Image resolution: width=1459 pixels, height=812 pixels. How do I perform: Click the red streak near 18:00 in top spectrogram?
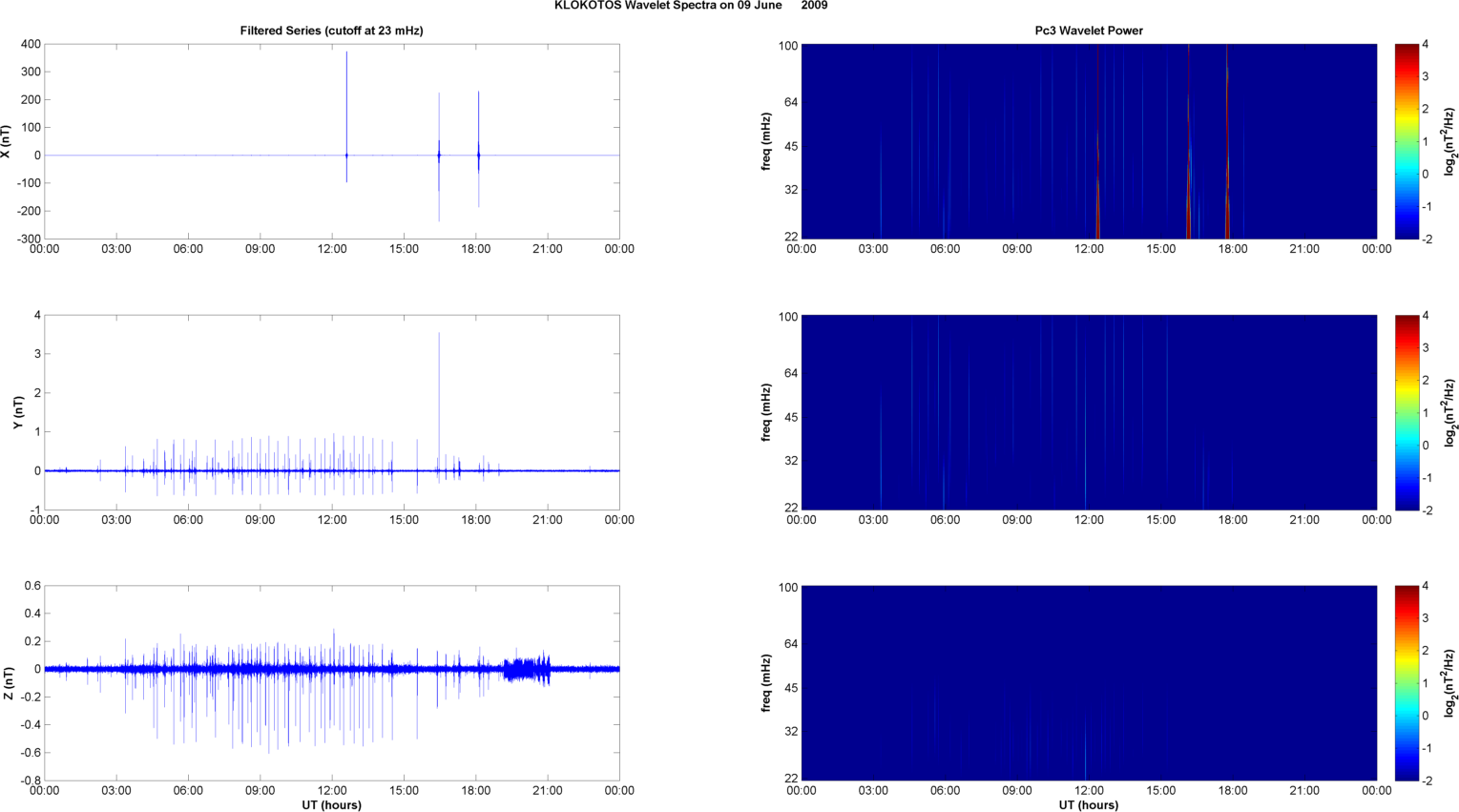tap(1227, 143)
